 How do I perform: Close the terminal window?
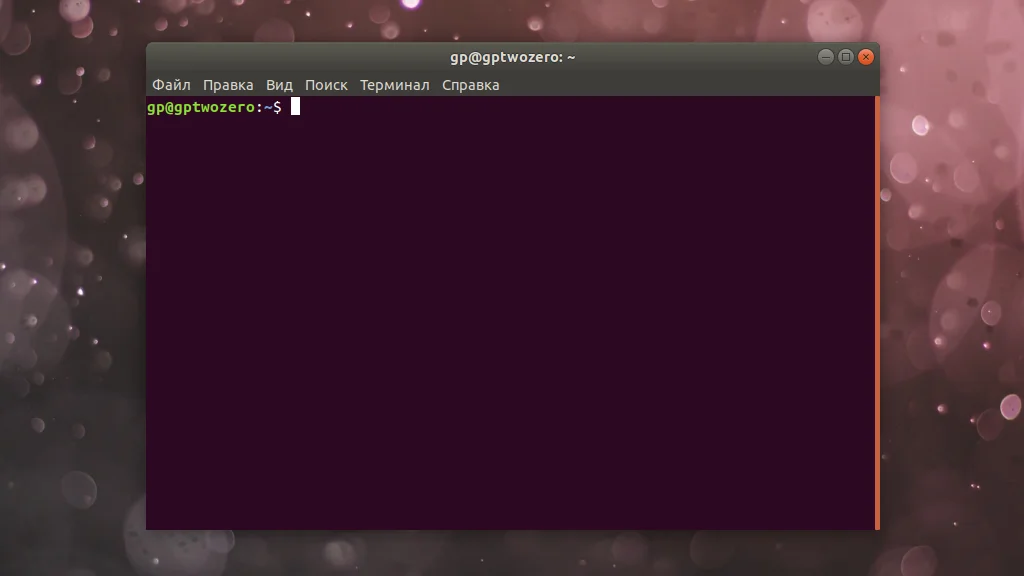tap(866, 57)
